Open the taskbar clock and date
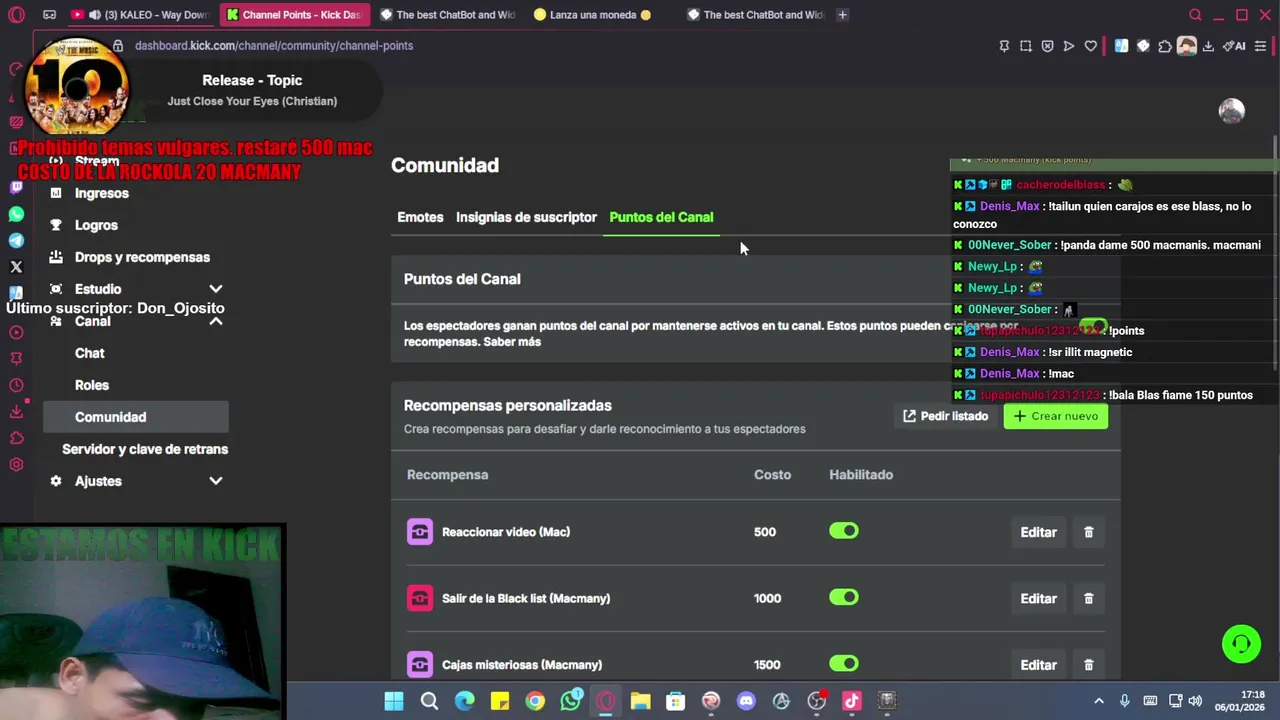 pos(1239,701)
